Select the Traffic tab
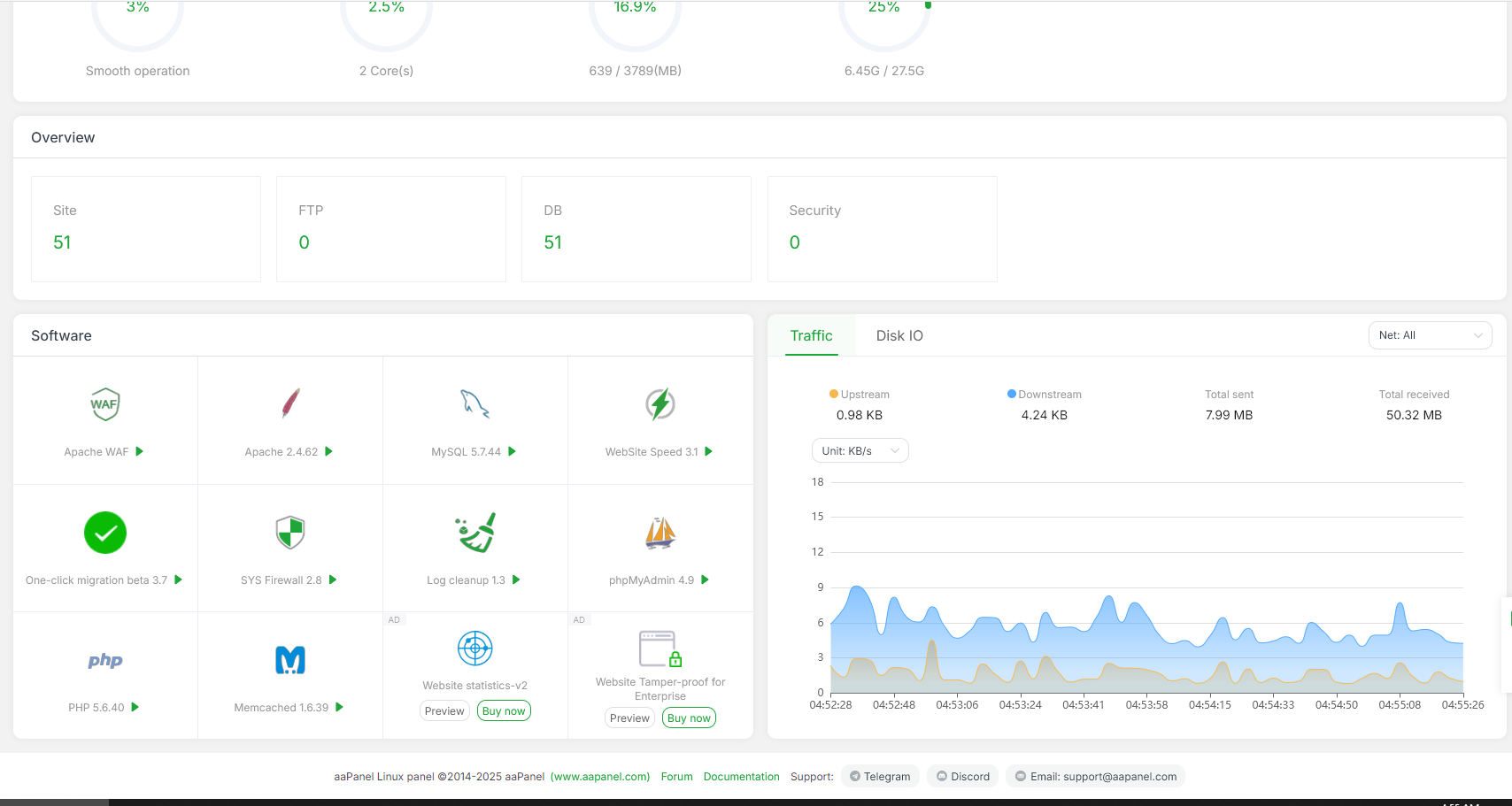 click(x=811, y=335)
